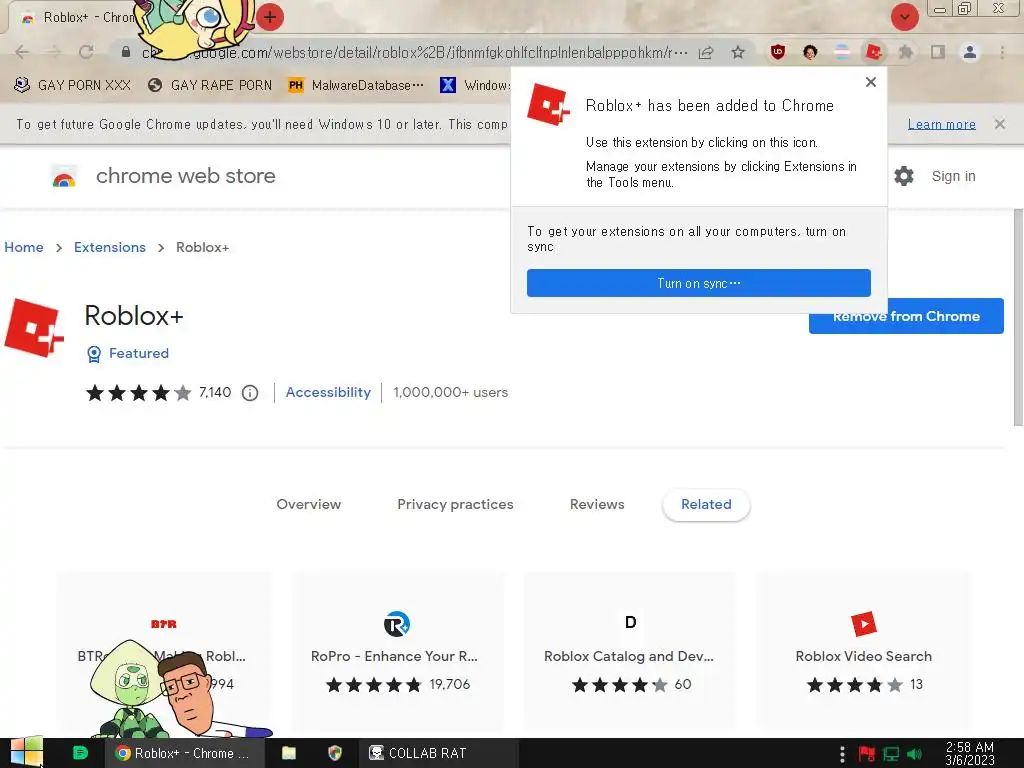Select the Related tab
The height and width of the screenshot is (768, 1024).
pos(706,504)
